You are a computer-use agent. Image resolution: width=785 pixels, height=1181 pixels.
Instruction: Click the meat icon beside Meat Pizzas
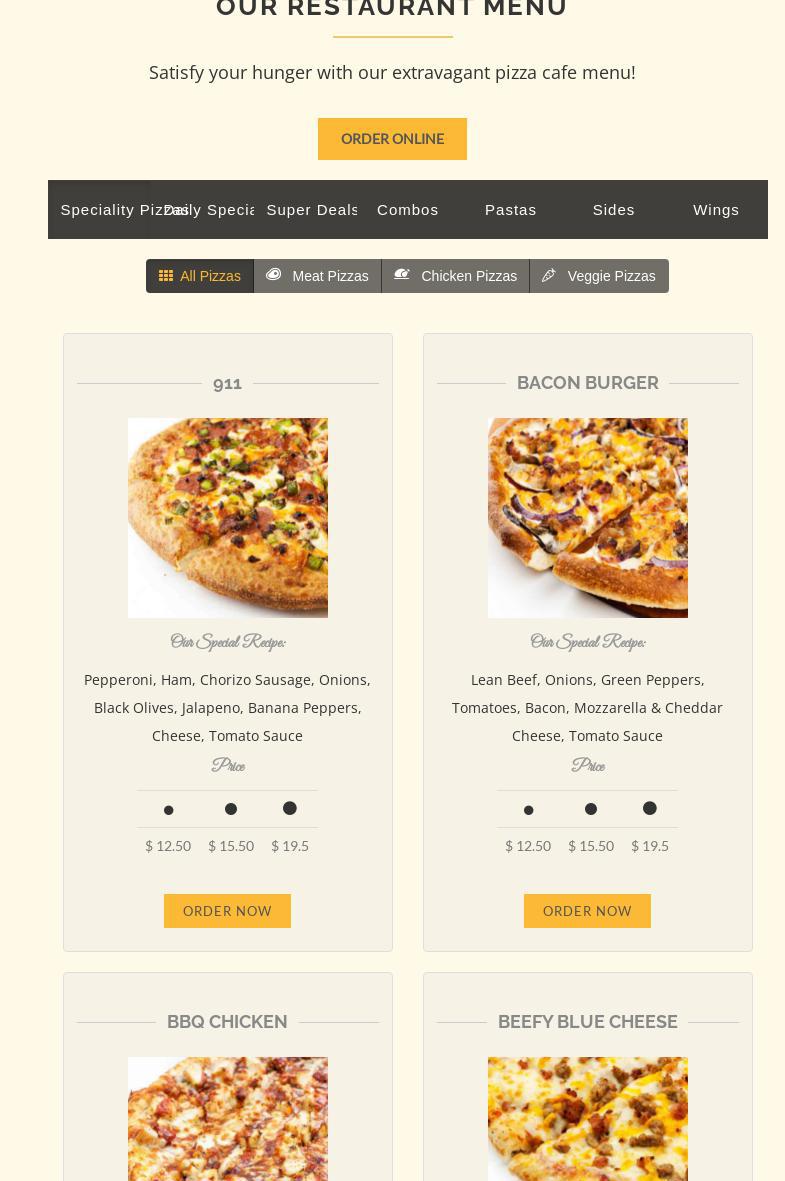click(273, 275)
